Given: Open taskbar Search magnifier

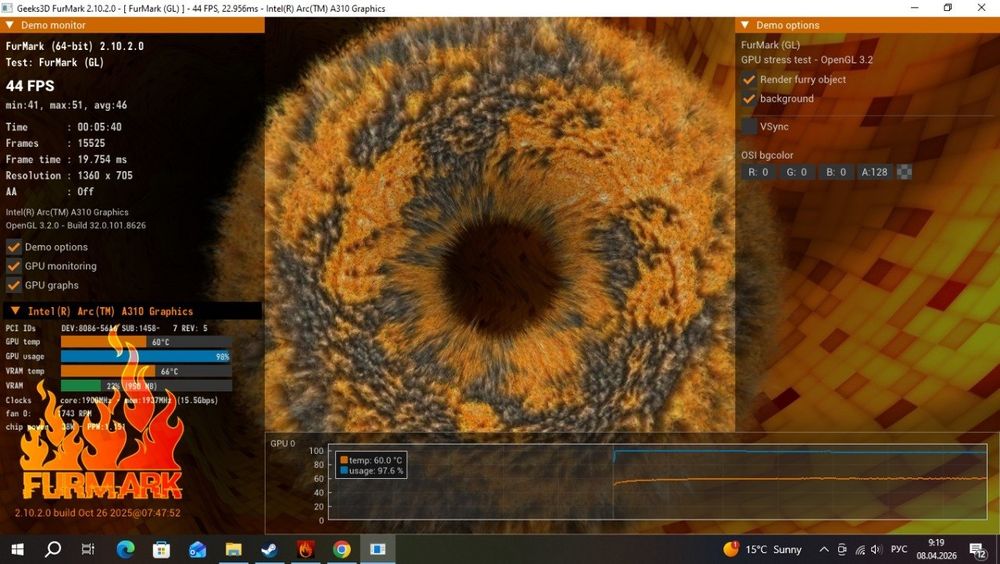Looking at the screenshot, I should (x=54, y=549).
